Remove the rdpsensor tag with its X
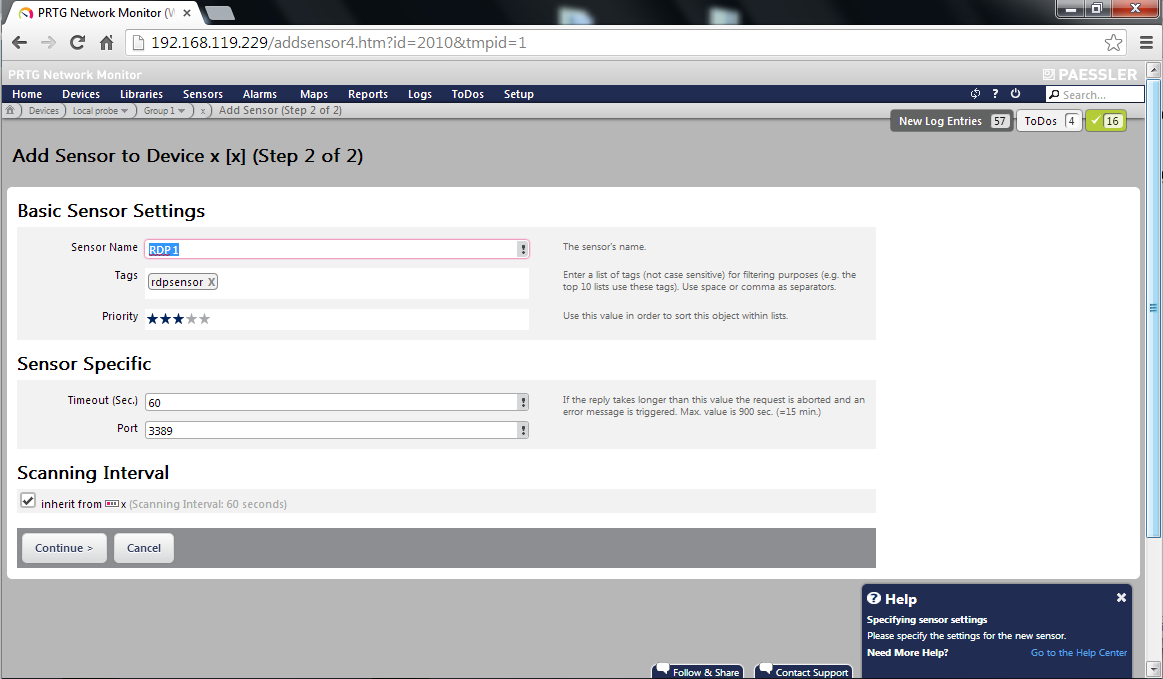The image size is (1163, 679). point(211,282)
